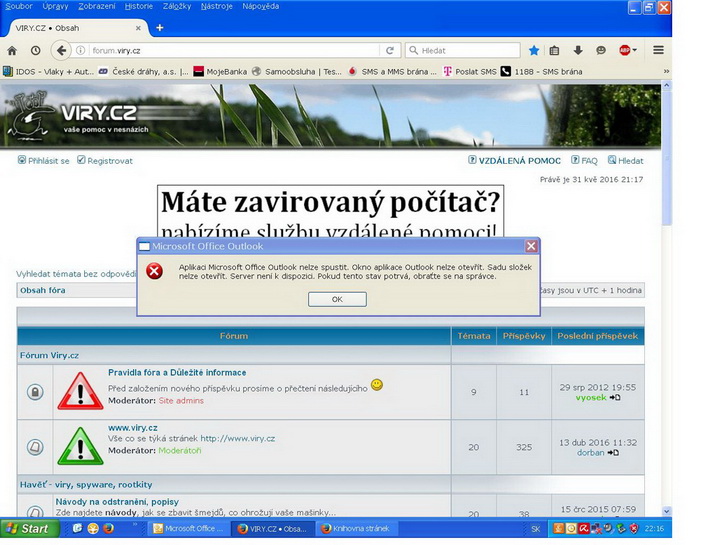Screen dimensions: 726x545
Task: Open the Záložky menu
Action: tap(177, 6)
